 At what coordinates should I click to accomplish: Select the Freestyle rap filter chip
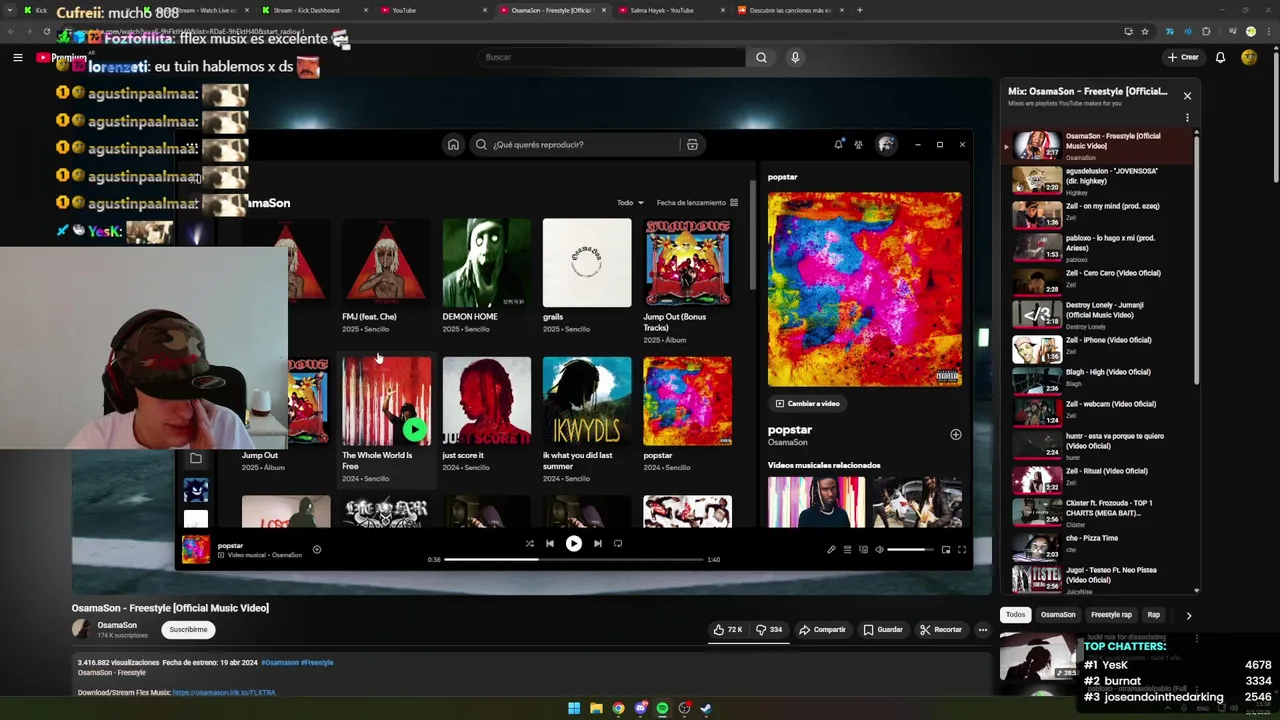[1111, 615]
